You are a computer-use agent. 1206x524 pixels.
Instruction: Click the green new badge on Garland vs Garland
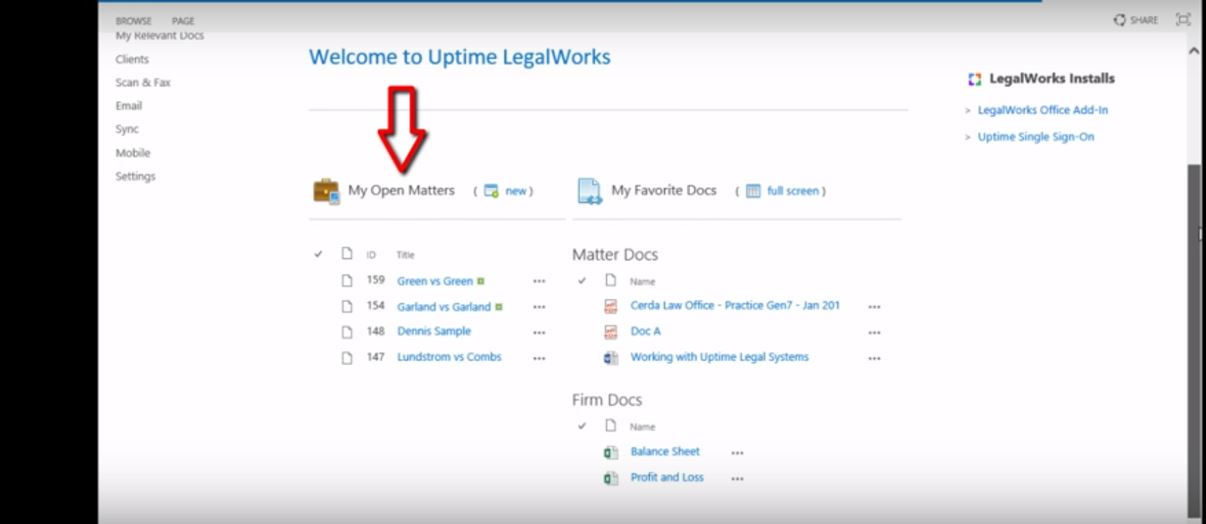click(499, 307)
